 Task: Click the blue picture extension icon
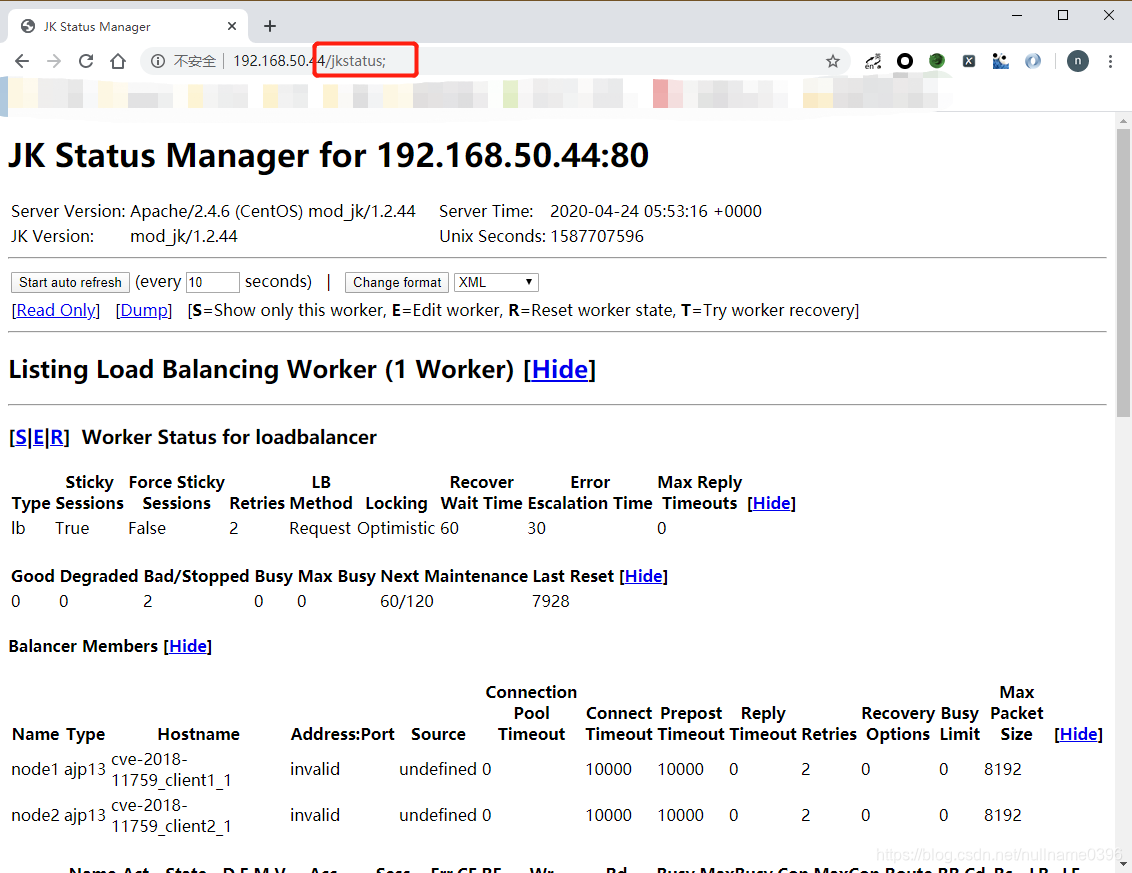(1001, 61)
